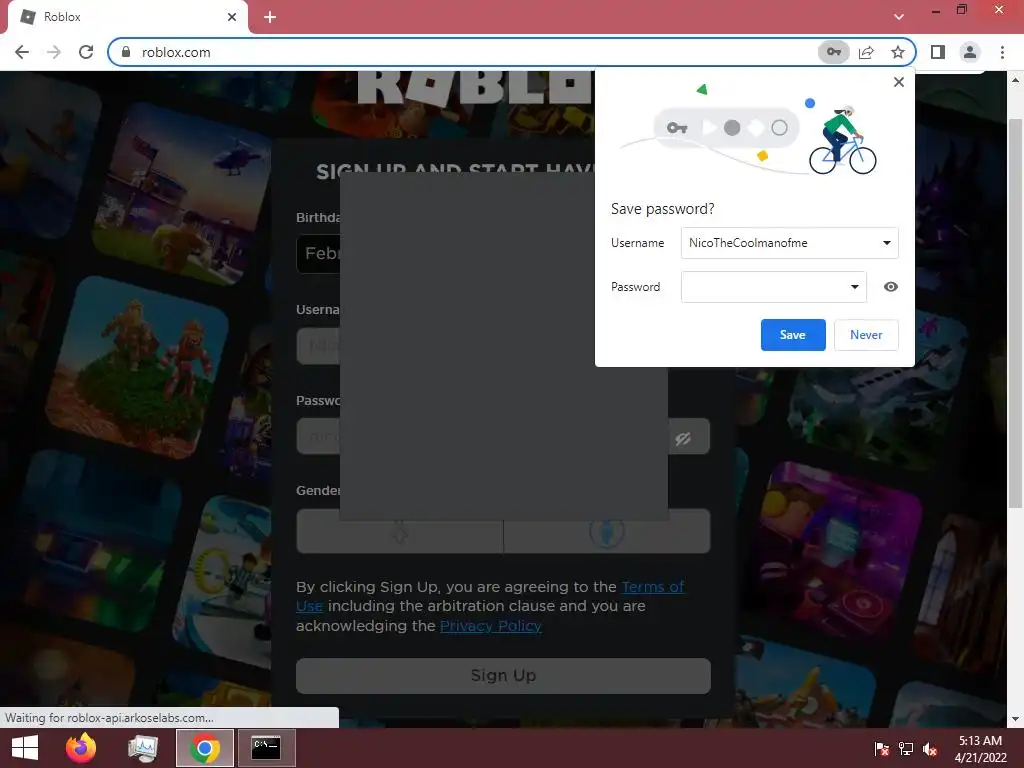Screen dimensions: 1024x768
Task: Open Chrome three-dot menu
Action: tap(1002, 52)
